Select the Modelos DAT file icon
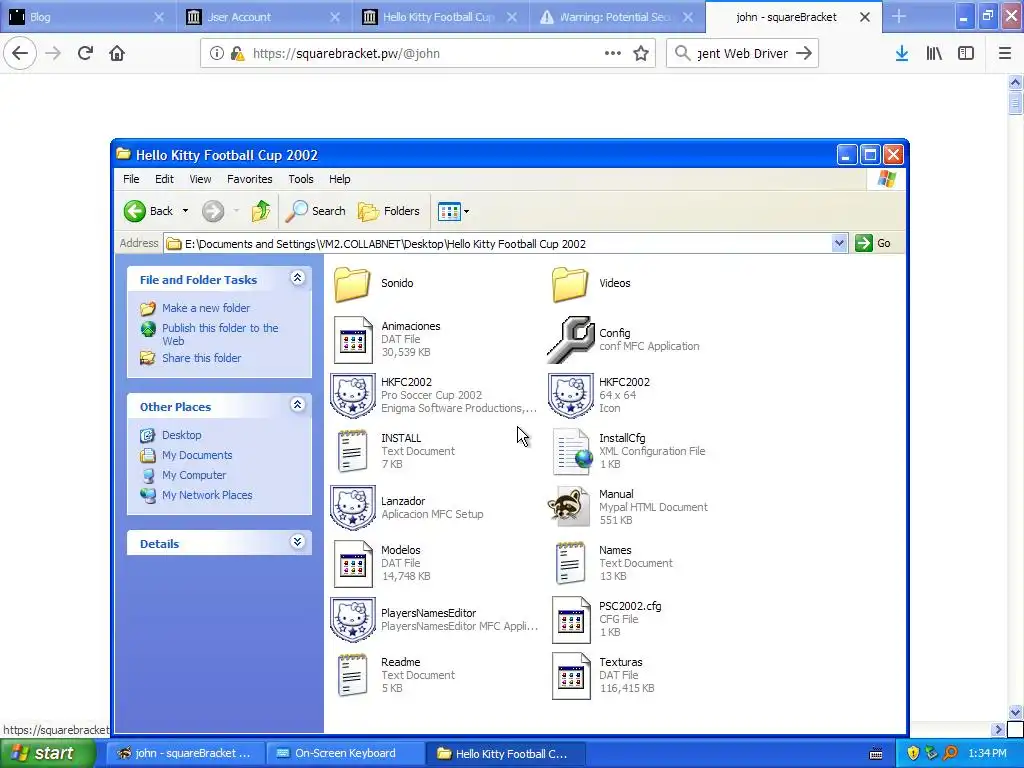Image resolution: width=1024 pixels, height=768 pixels. pyautogui.click(x=353, y=564)
